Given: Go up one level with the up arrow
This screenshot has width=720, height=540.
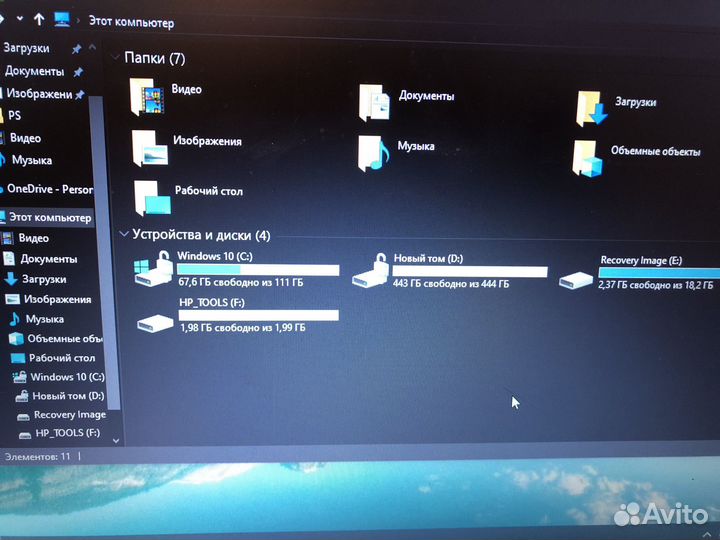Looking at the screenshot, I should (x=39, y=19).
